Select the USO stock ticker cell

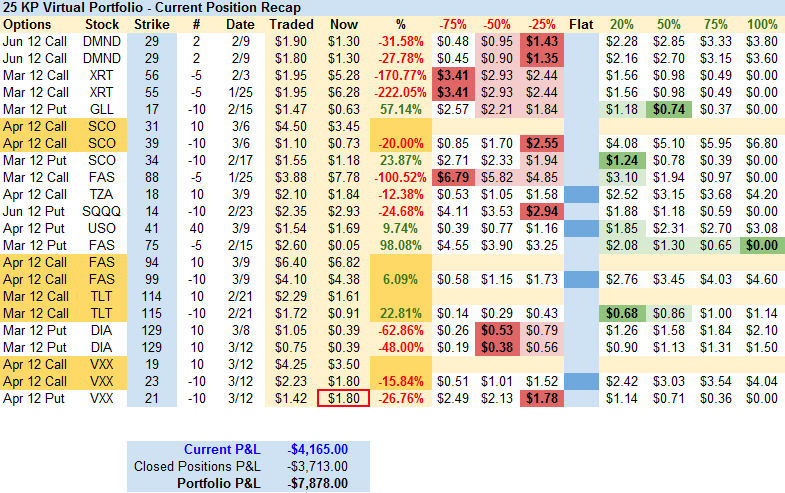tap(103, 228)
